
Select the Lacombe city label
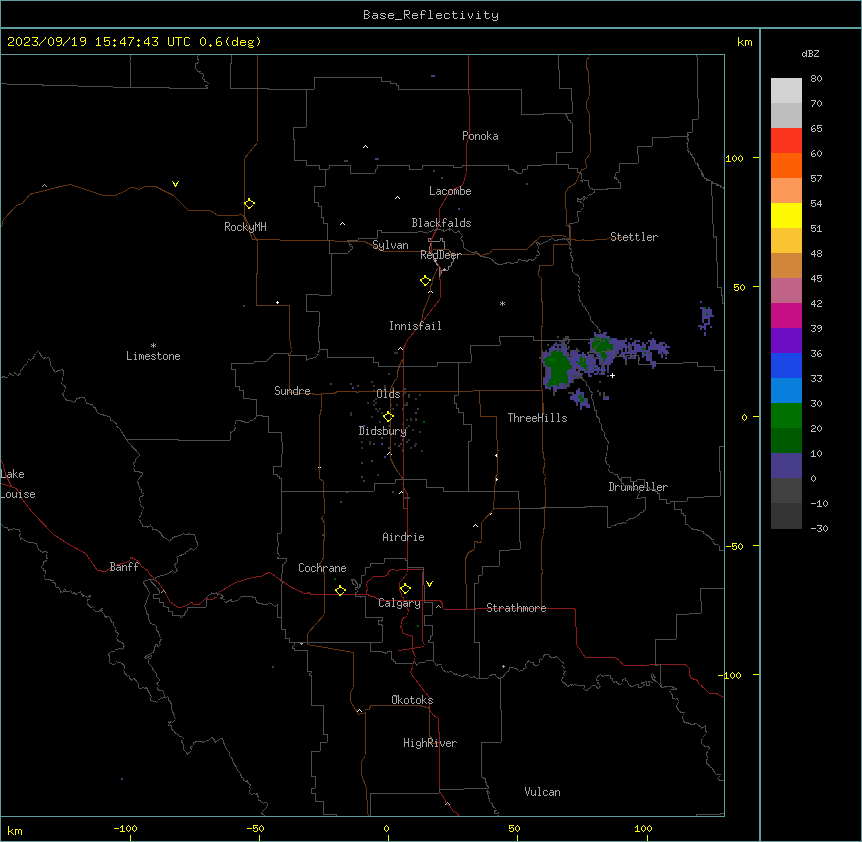[450, 191]
